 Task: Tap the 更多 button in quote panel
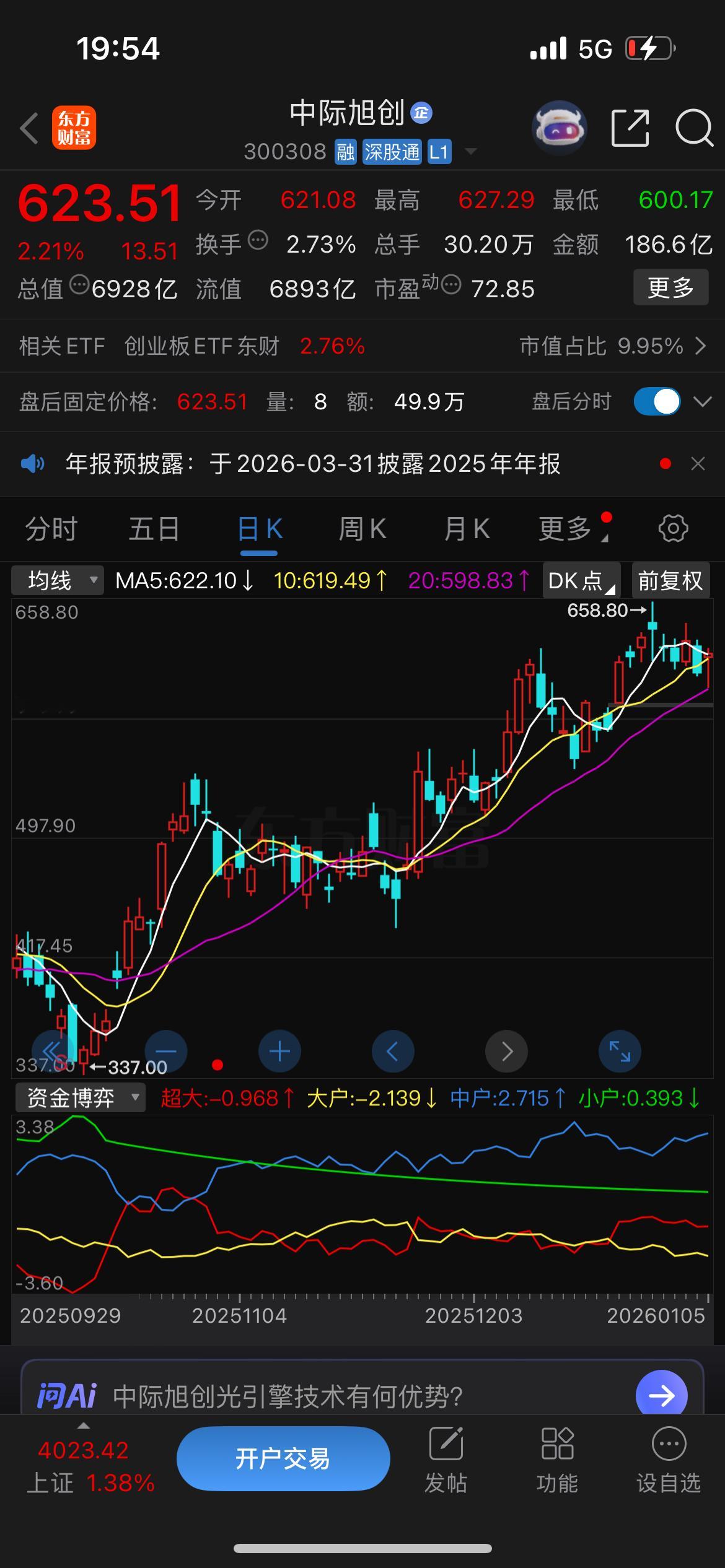[670, 287]
